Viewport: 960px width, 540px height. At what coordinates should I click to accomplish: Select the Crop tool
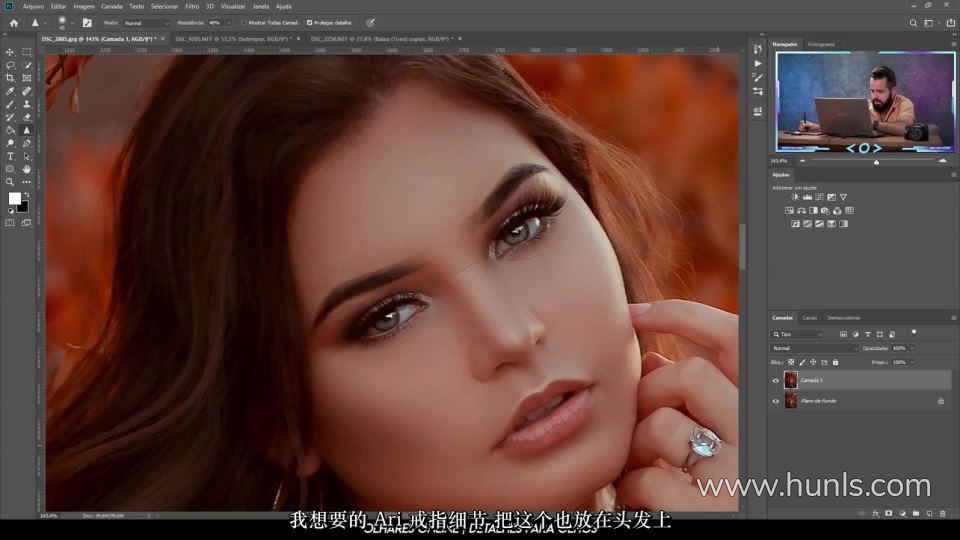click(10, 78)
